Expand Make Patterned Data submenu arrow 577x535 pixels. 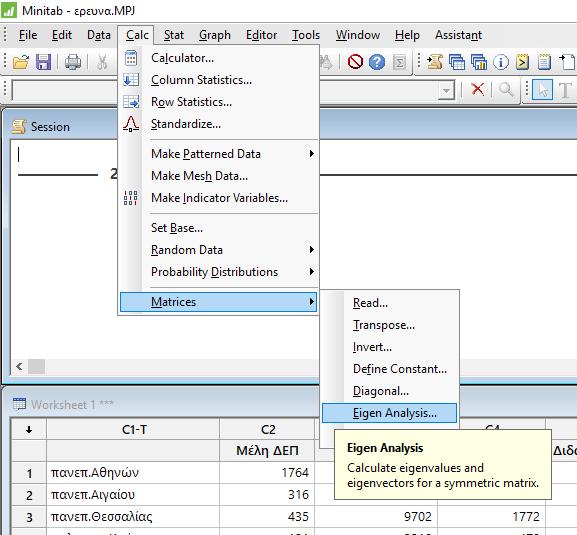point(312,153)
